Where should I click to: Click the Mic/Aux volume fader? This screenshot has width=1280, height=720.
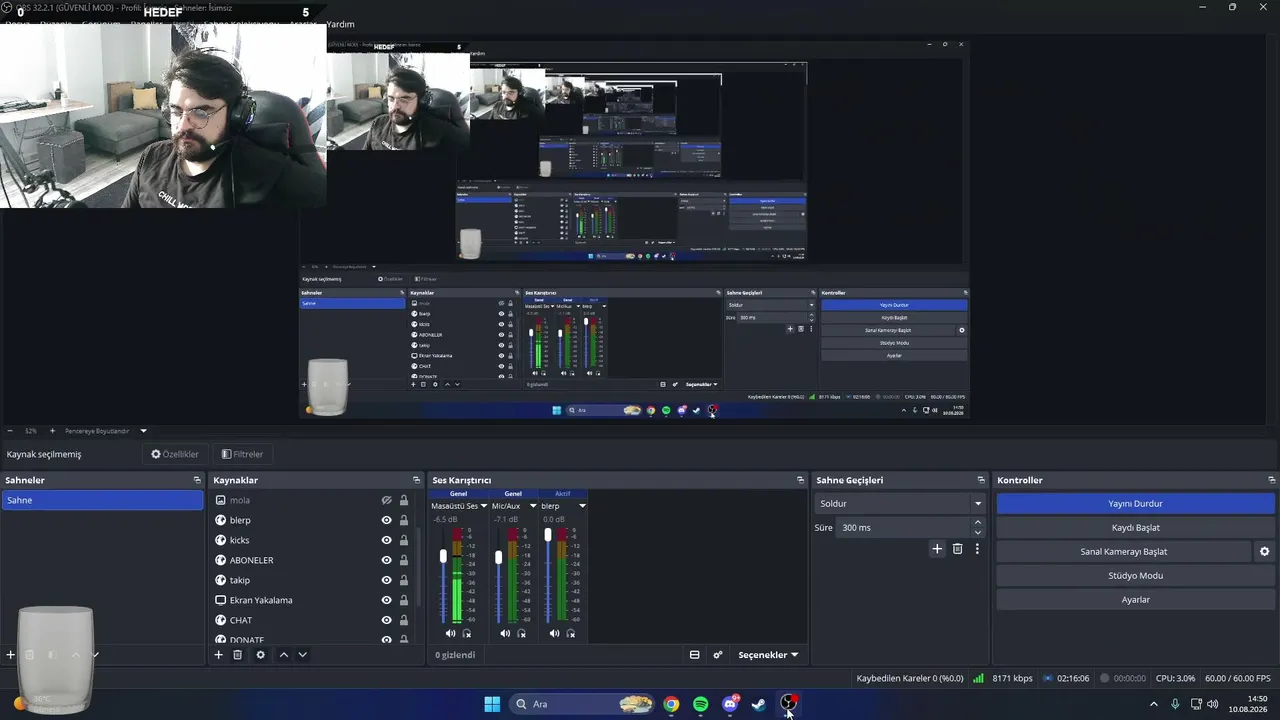(x=498, y=557)
